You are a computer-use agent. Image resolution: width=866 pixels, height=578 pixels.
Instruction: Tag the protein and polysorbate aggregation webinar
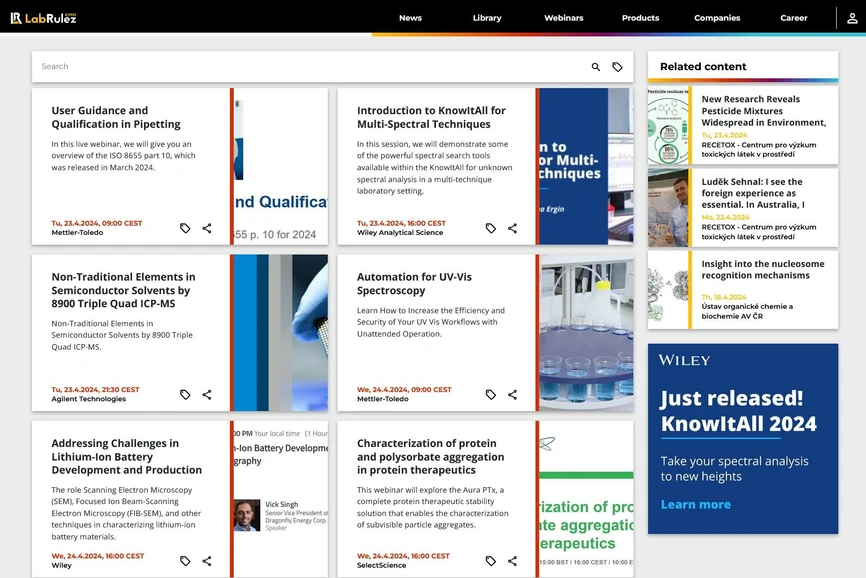tap(490, 561)
